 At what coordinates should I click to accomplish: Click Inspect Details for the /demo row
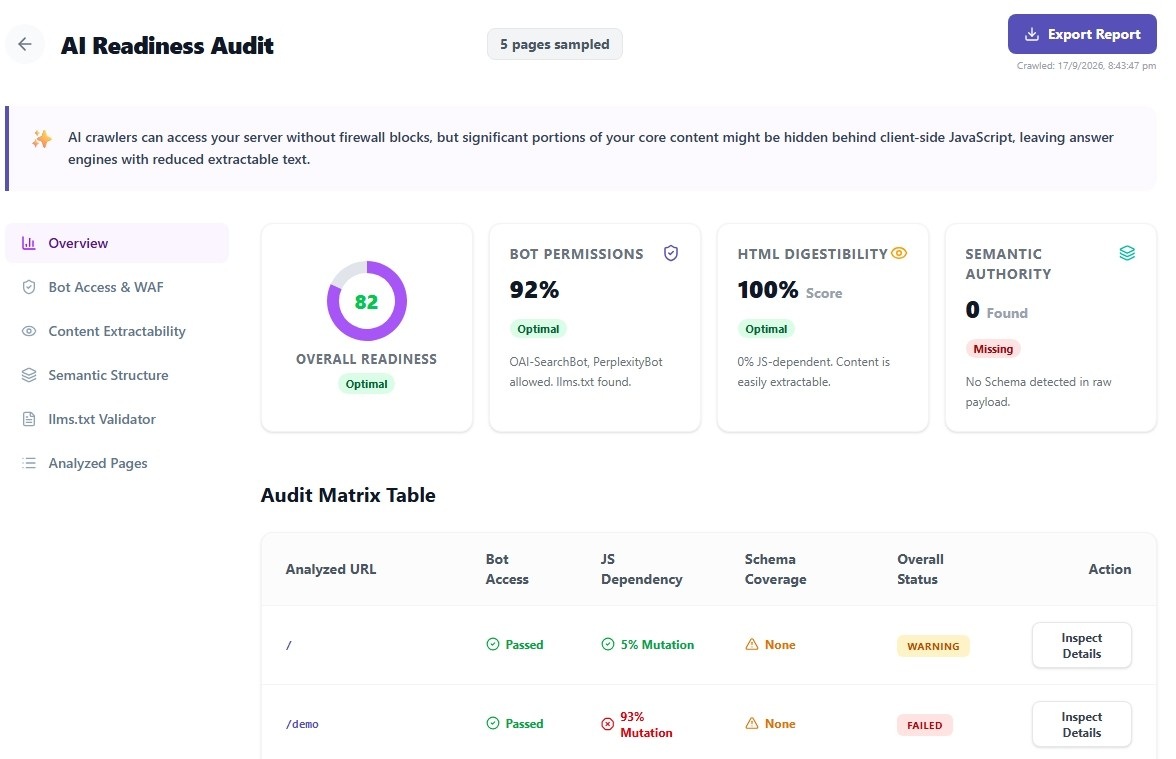(1082, 724)
